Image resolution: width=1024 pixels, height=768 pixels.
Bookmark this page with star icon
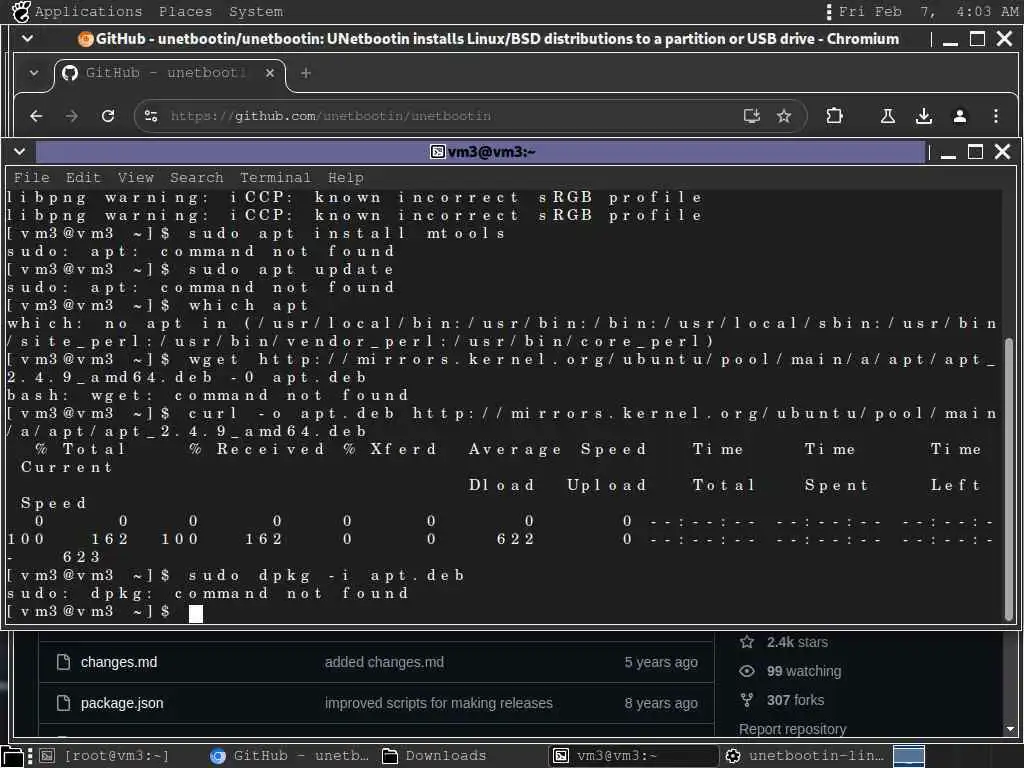coord(784,116)
